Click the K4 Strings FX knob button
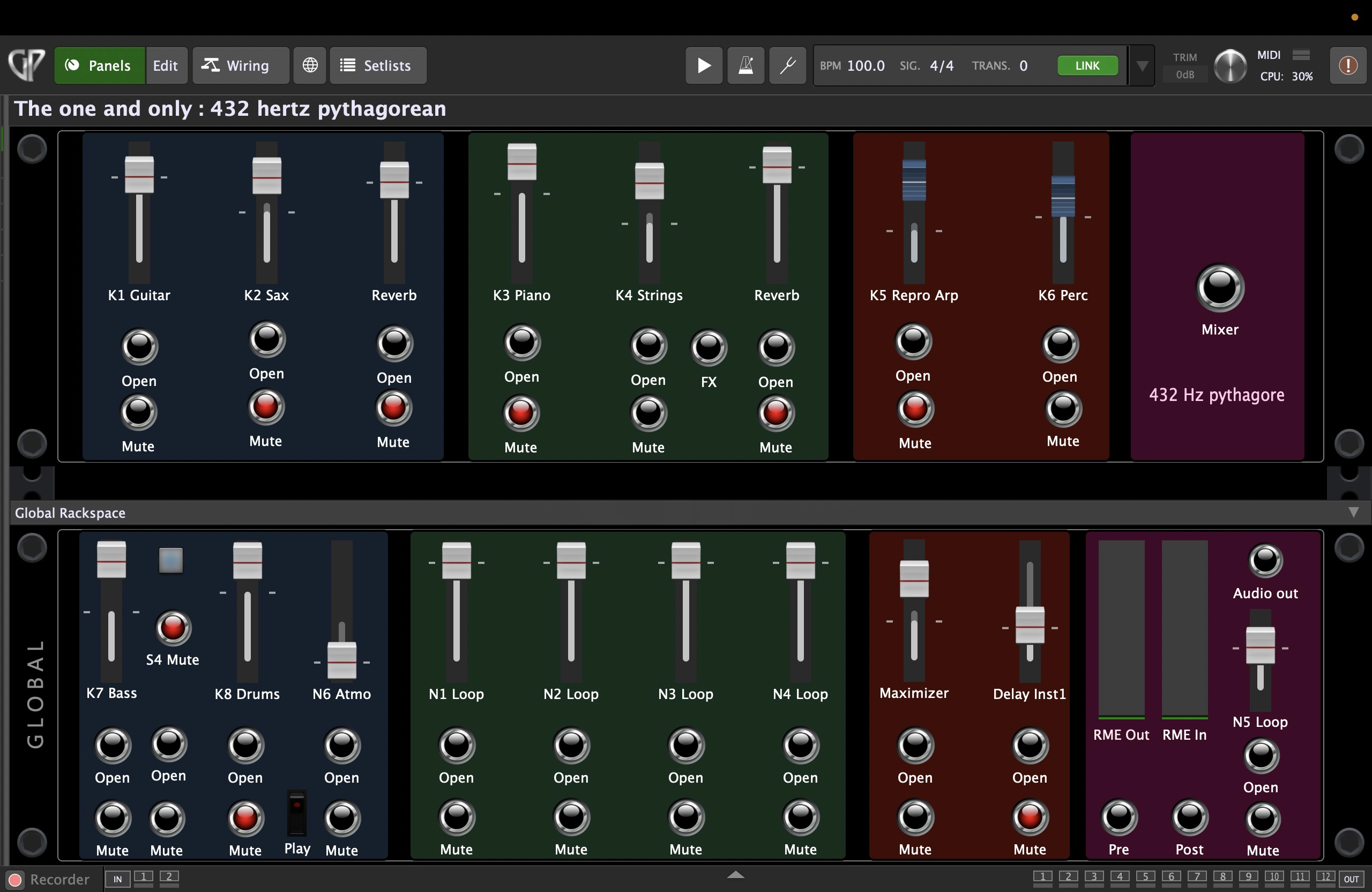The width and height of the screenshot is (1372, 892). [x=709, y=348]
